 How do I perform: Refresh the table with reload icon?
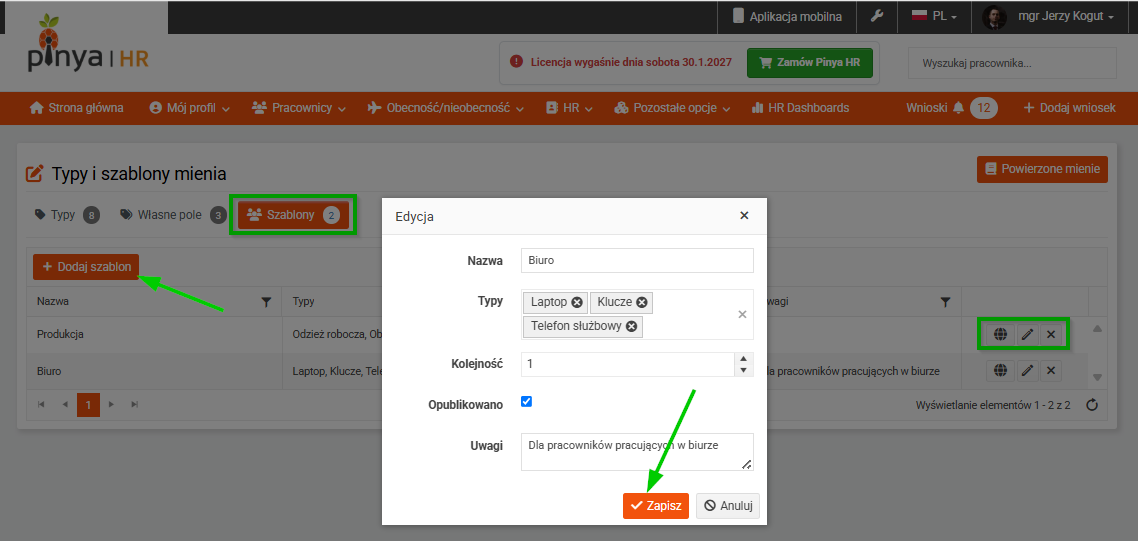click(x=1092, y=405)
